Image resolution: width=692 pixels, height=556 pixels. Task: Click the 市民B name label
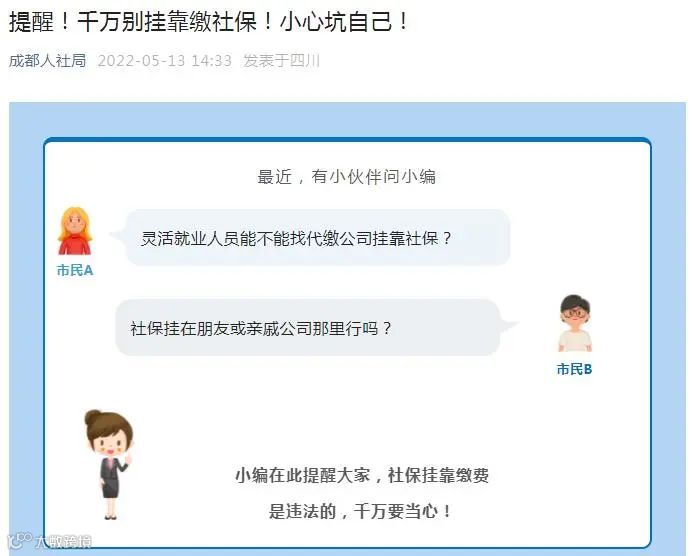[574, 369]
